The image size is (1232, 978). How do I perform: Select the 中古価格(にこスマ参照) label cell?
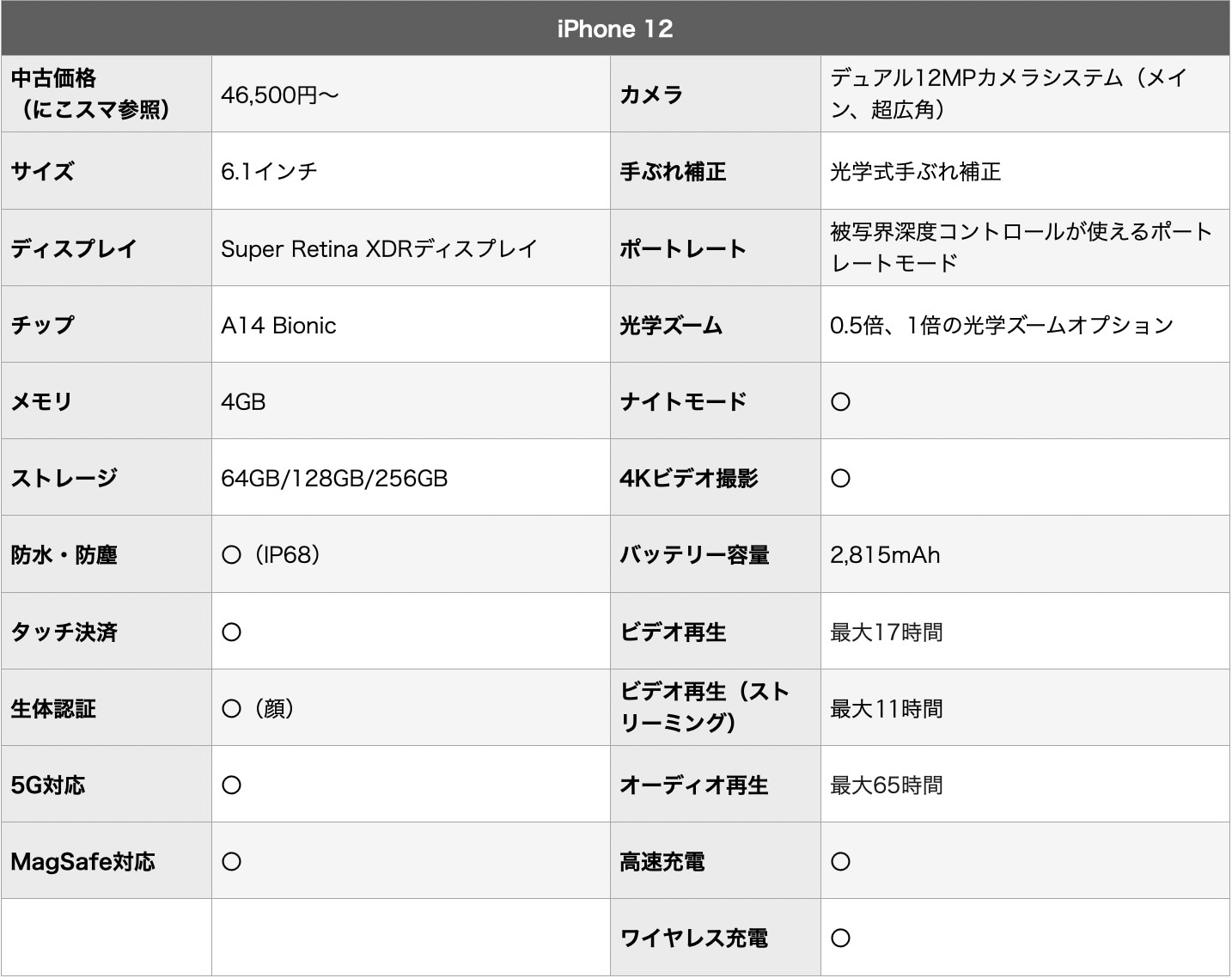pyautogui.click(x=107, y=94)
